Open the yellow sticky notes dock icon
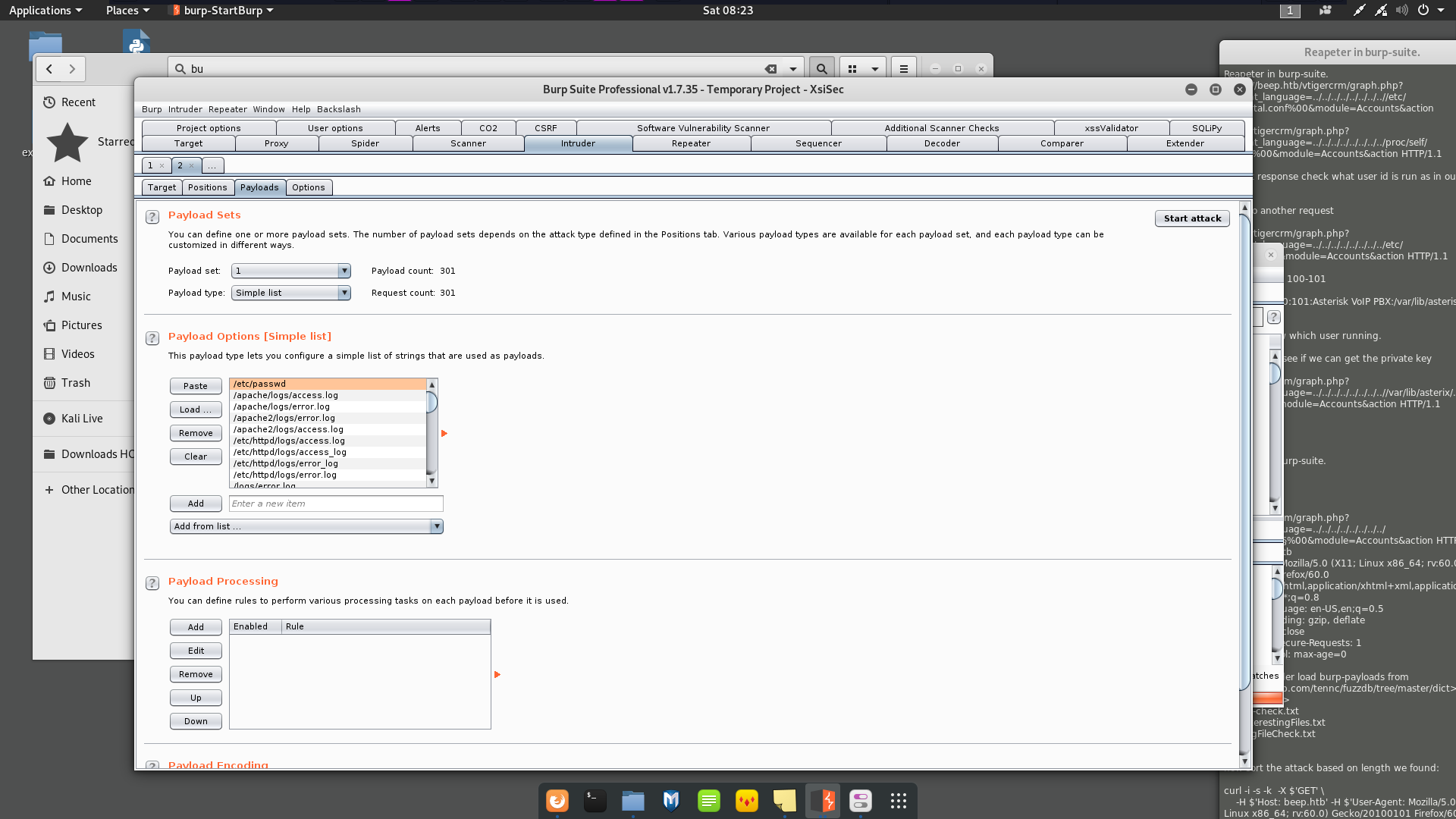This screenshot has height=819, width=1456. 785,801
